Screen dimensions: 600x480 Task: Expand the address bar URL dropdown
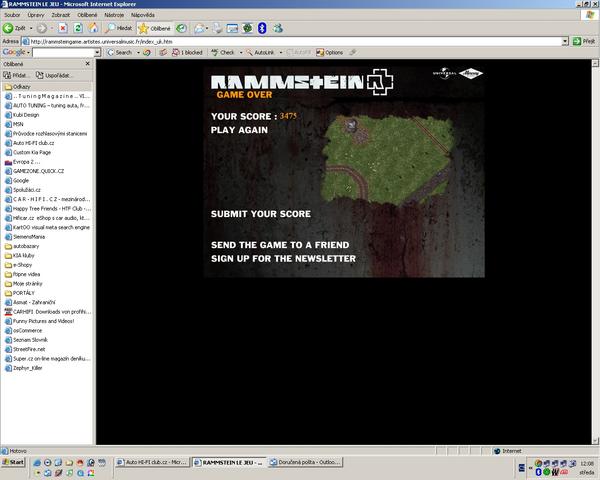coord(565,41)
